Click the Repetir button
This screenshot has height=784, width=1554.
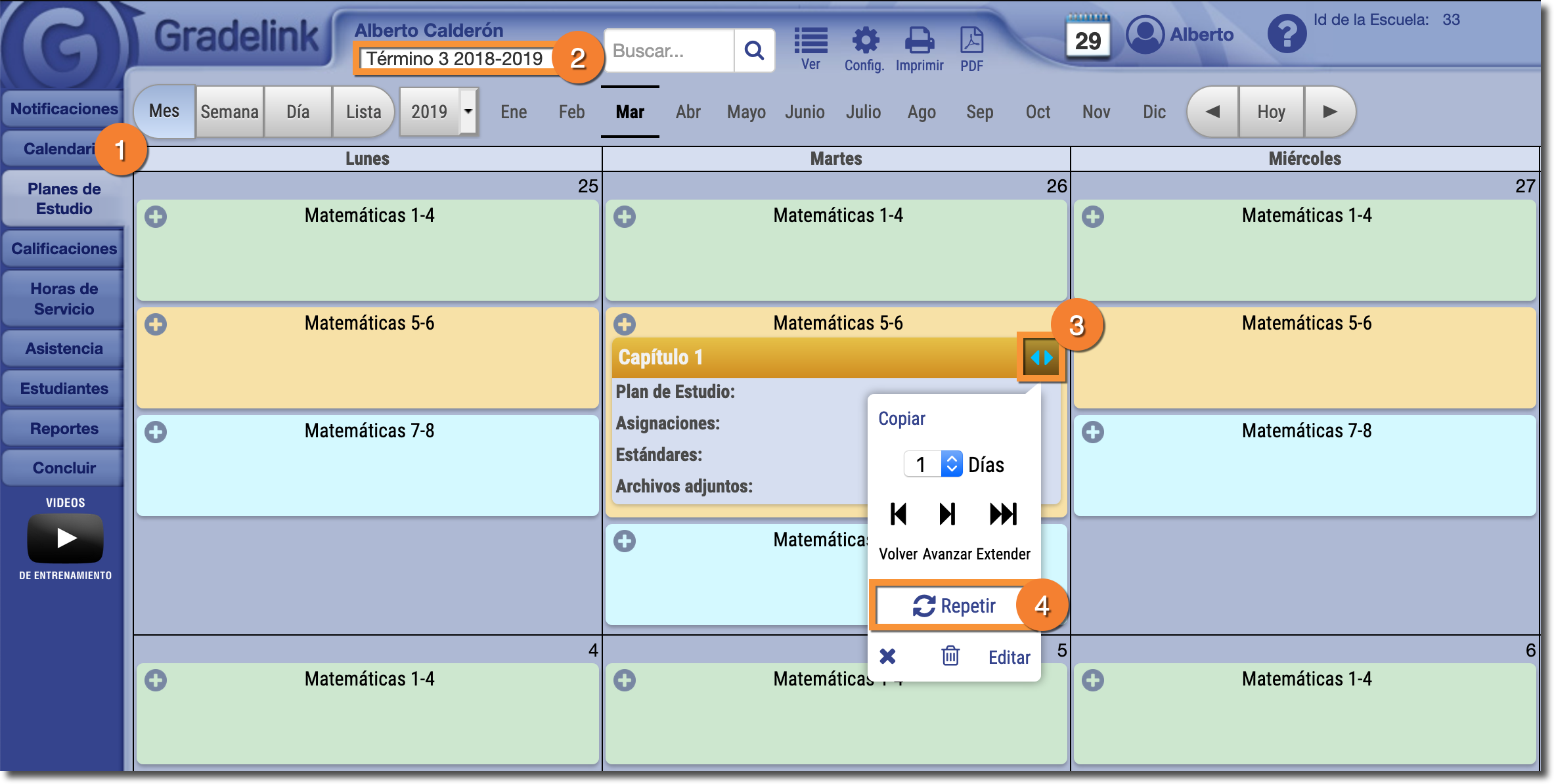954,605
